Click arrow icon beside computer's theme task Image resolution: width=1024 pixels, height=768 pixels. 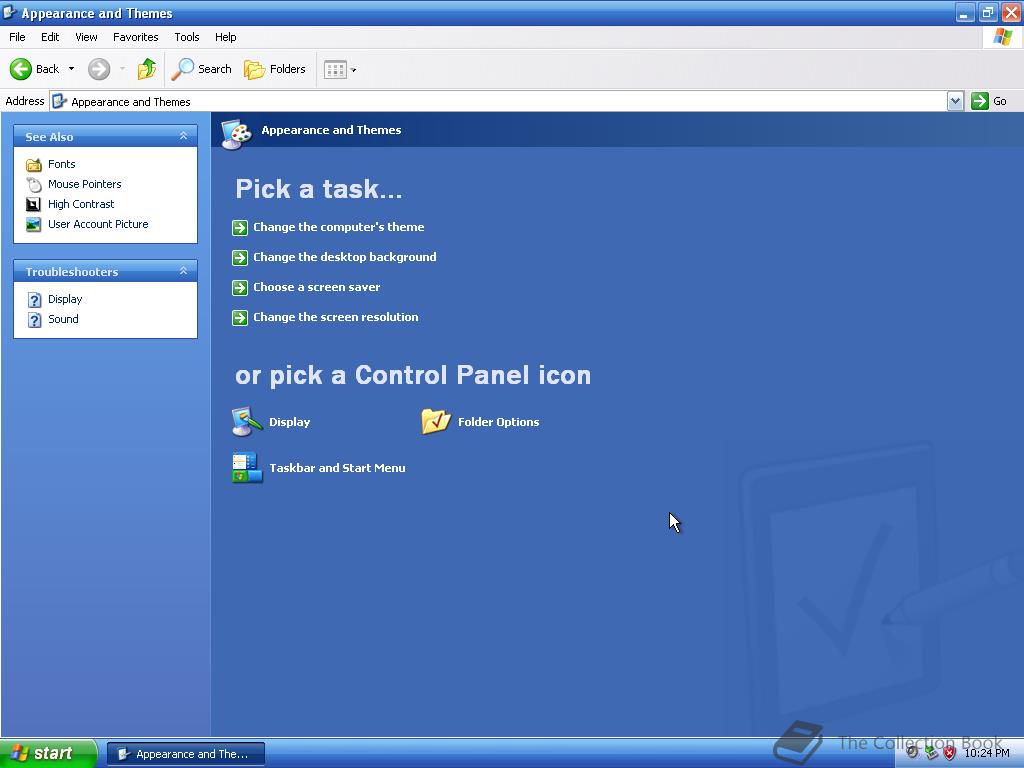coord(240,228)
